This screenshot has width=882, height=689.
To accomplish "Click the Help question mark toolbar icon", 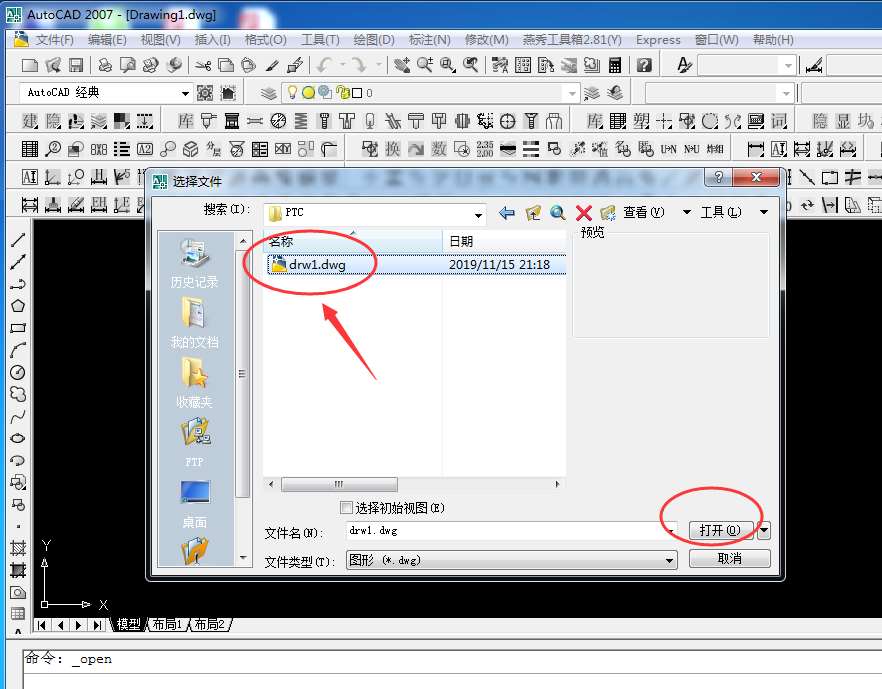I will [x=644, y=65].
